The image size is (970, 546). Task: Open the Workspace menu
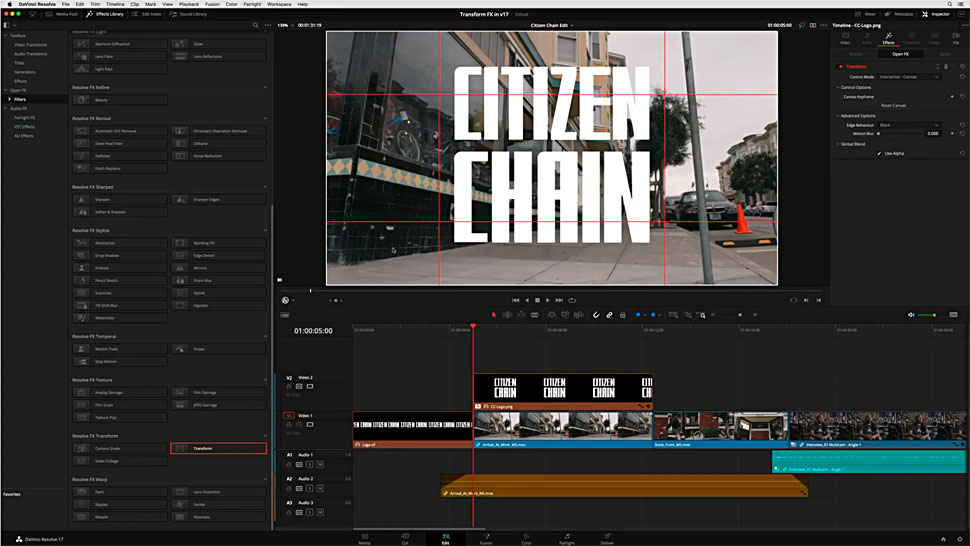point(279,4)
